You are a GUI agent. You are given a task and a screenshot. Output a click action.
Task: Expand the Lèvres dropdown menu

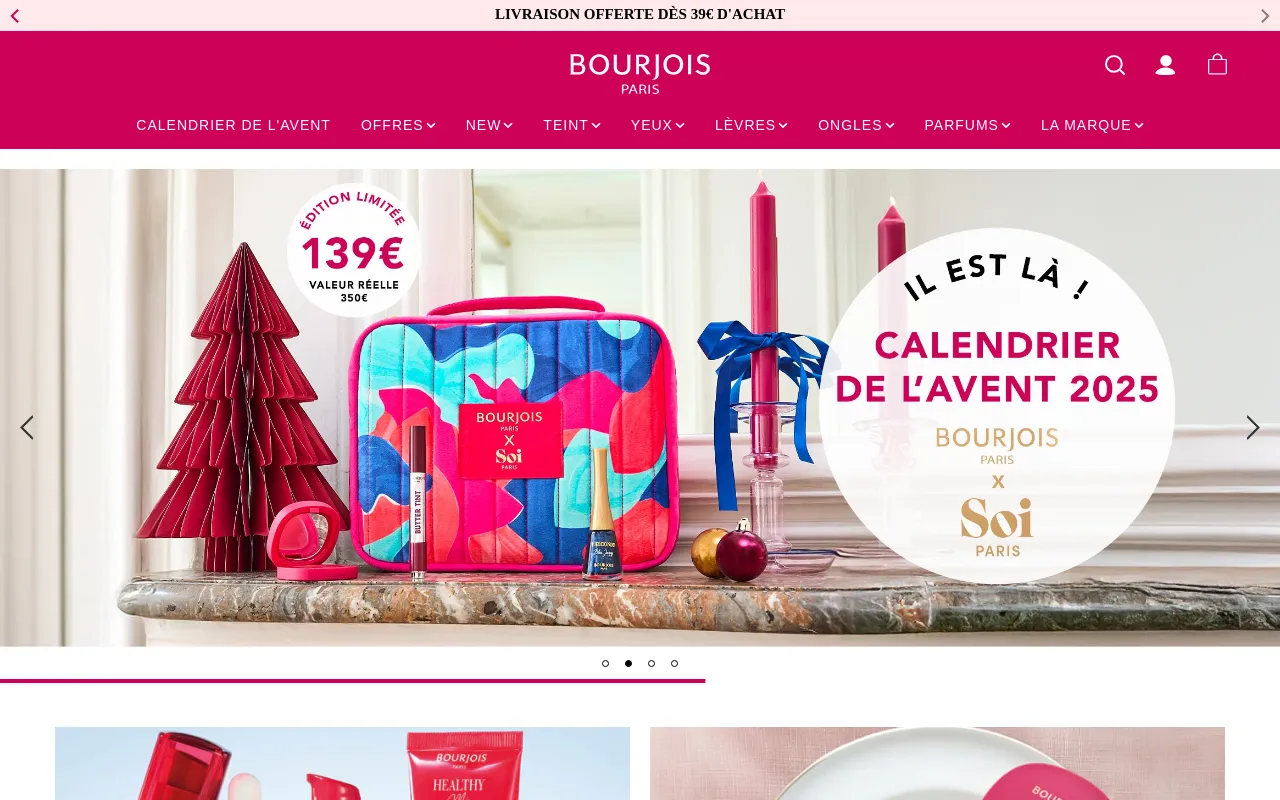click(751, 125)
